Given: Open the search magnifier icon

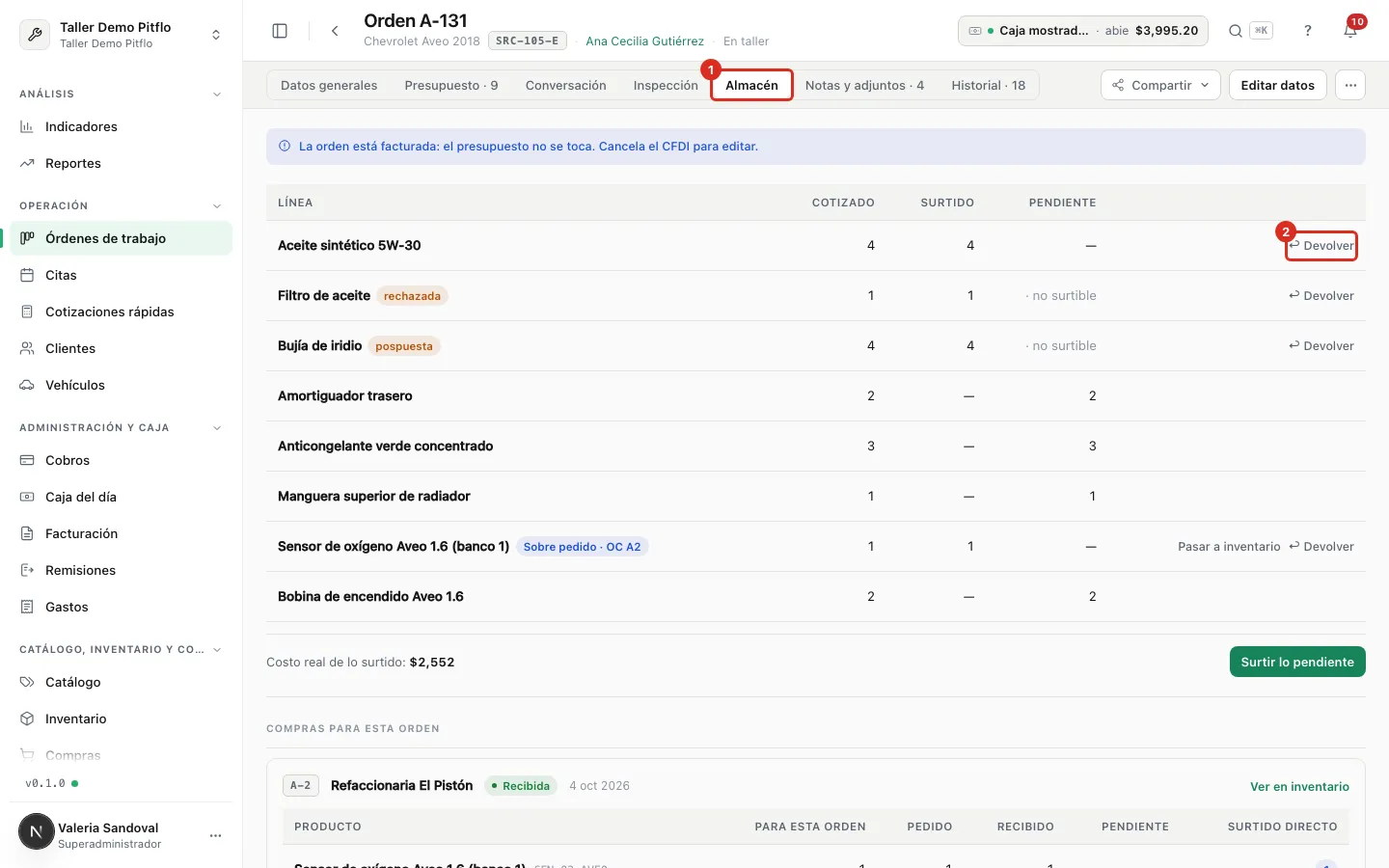Looking at the screenshot, I should click(1235, 31).
